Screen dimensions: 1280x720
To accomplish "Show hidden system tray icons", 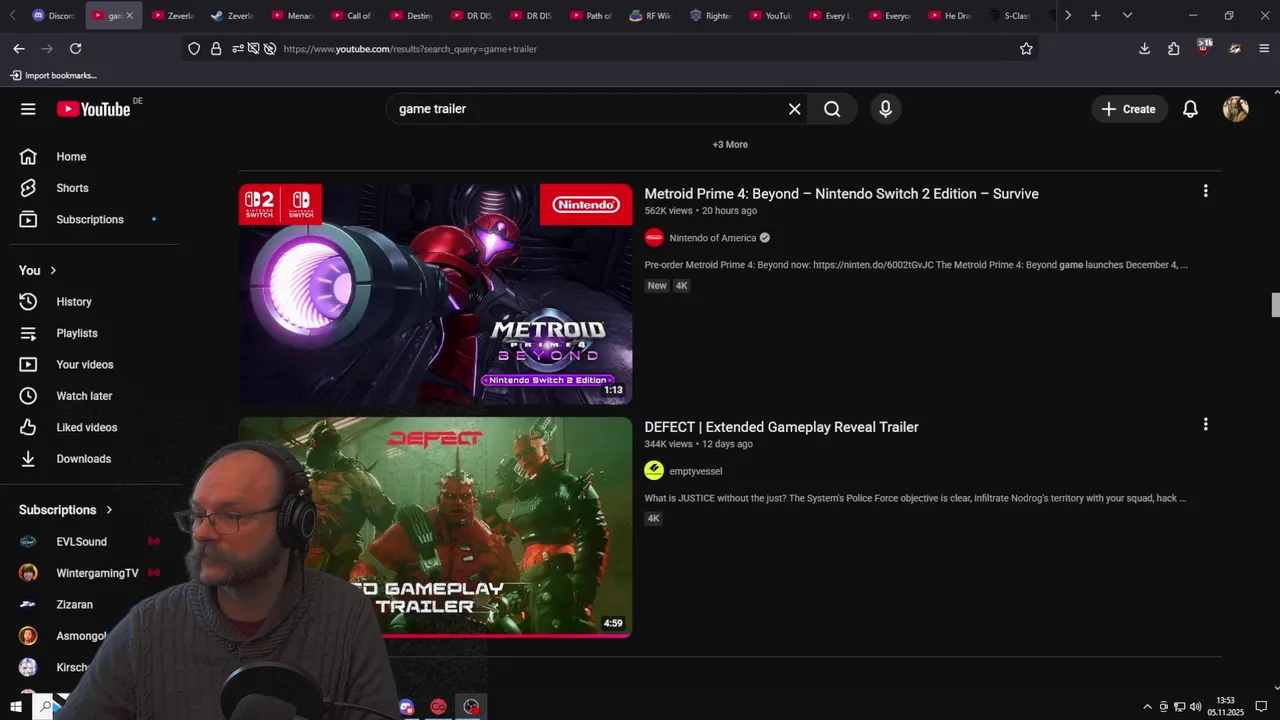I will pos(1147,706).
